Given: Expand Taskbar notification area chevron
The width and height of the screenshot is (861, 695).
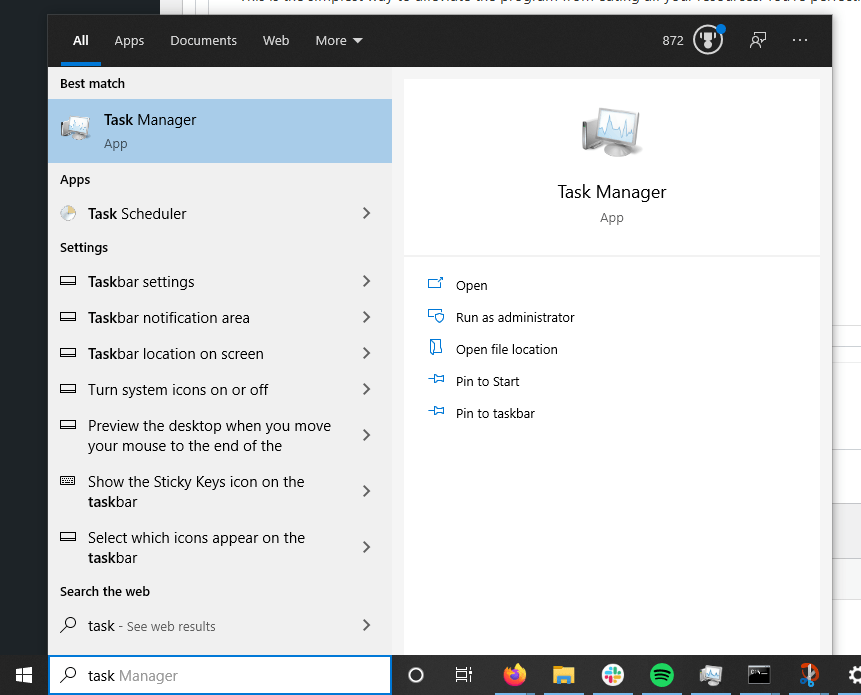Looking at the screenshot, I should coord(366,317).
